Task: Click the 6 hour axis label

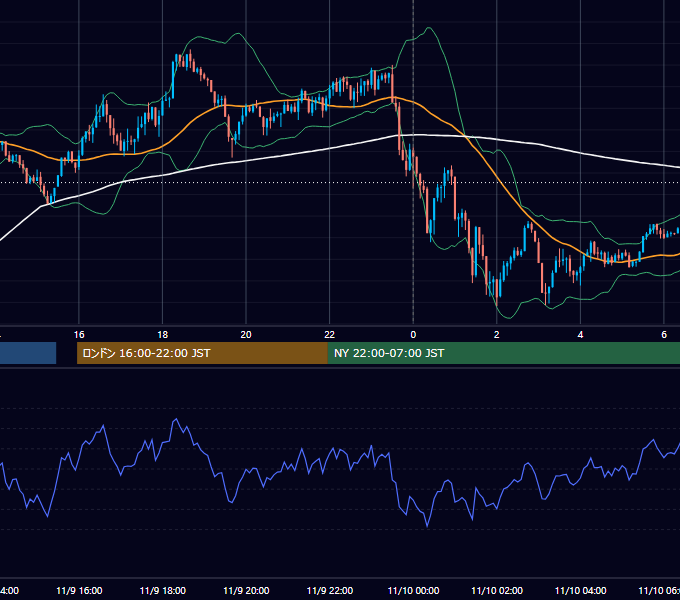Action: pyautogui.click(x=664, y=335)
